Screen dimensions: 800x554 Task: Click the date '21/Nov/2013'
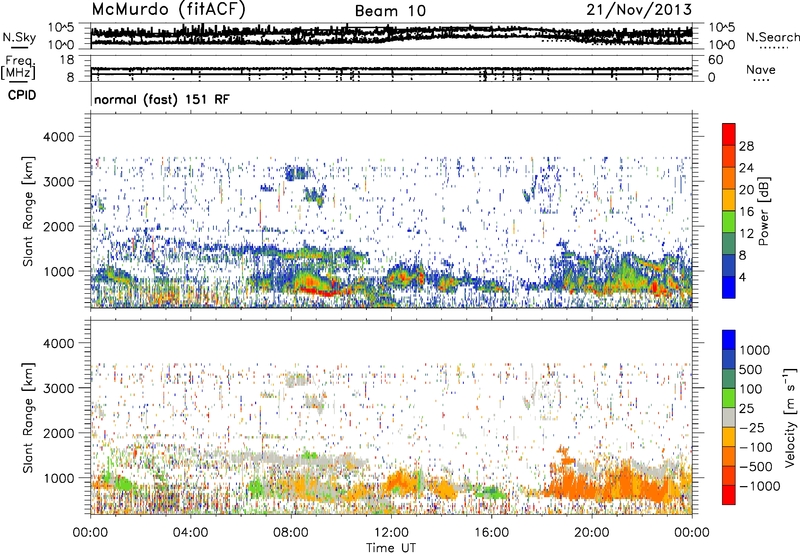click(x=639, y=9)
